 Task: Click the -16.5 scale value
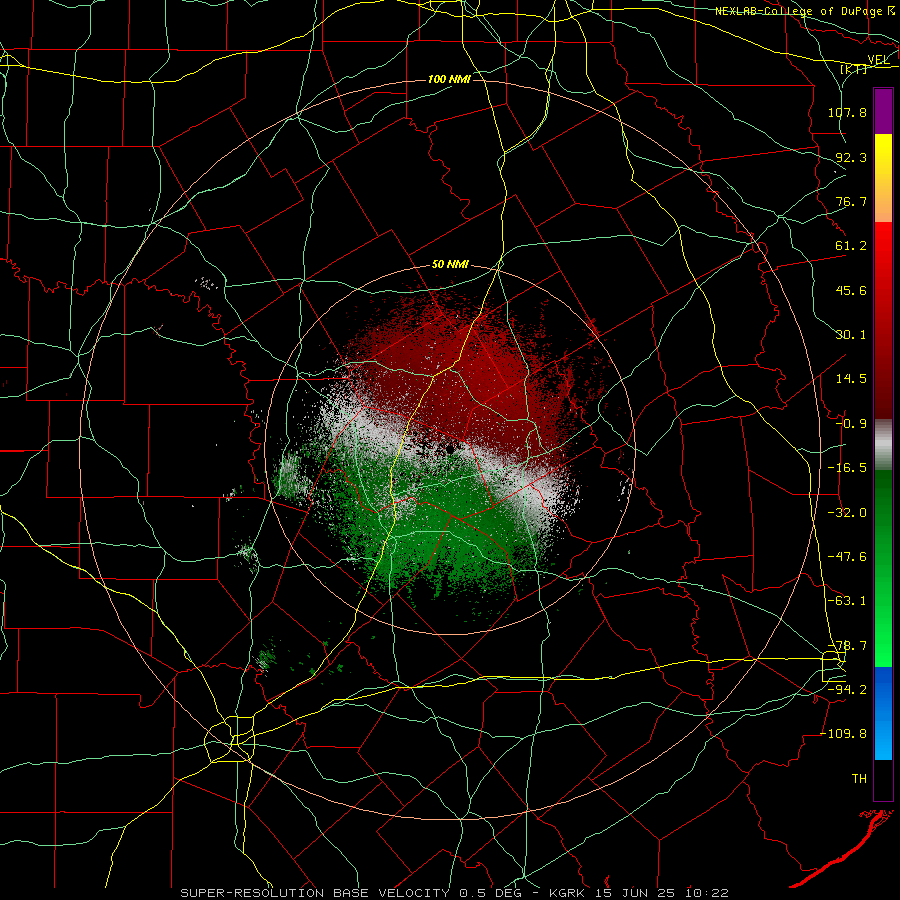847,468
